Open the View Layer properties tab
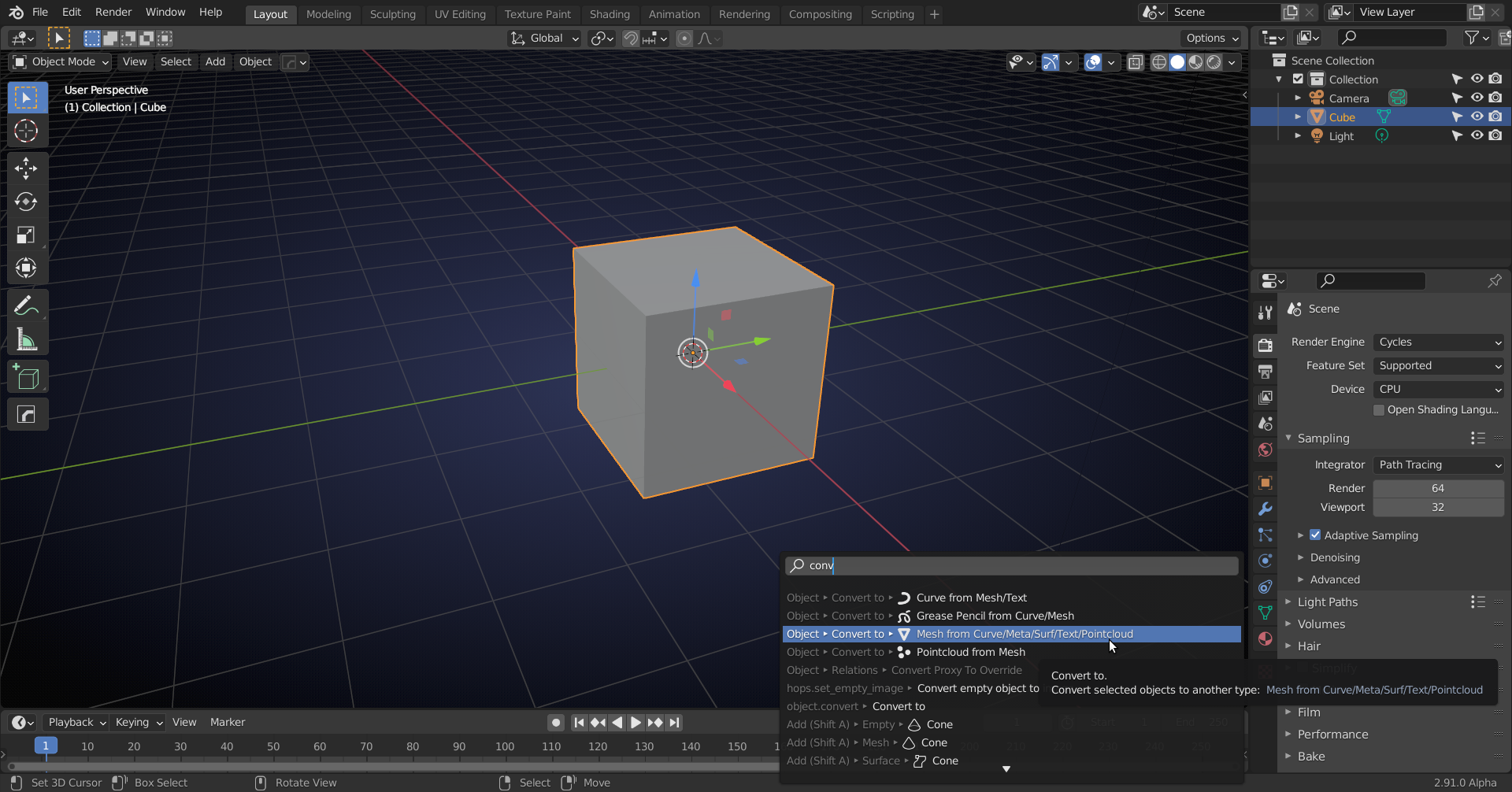Image resolution: width=1512 pixels, height=792 pixels. 1266,398
